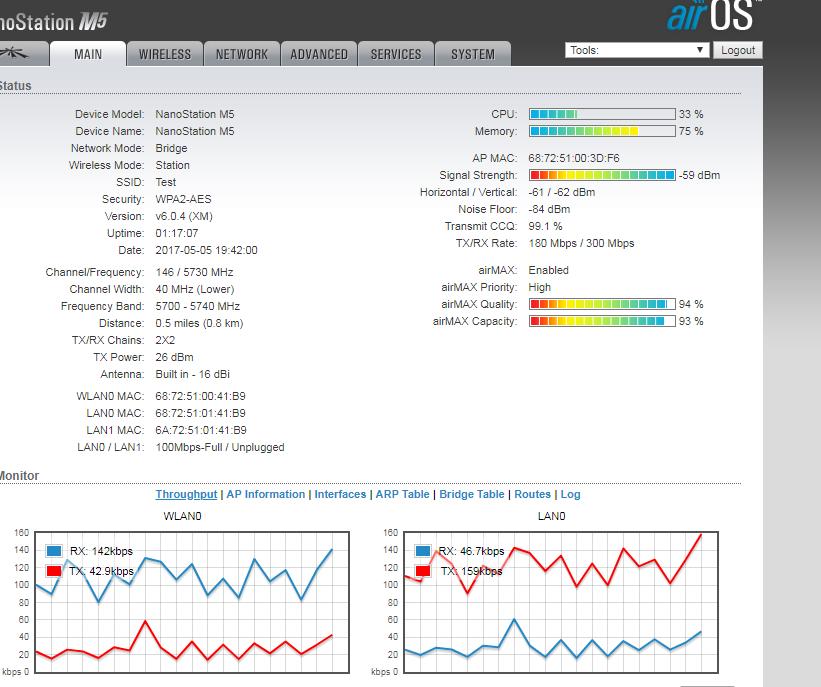Click the Channel Width value 40 MHz (Lower)

coord(195,289)
